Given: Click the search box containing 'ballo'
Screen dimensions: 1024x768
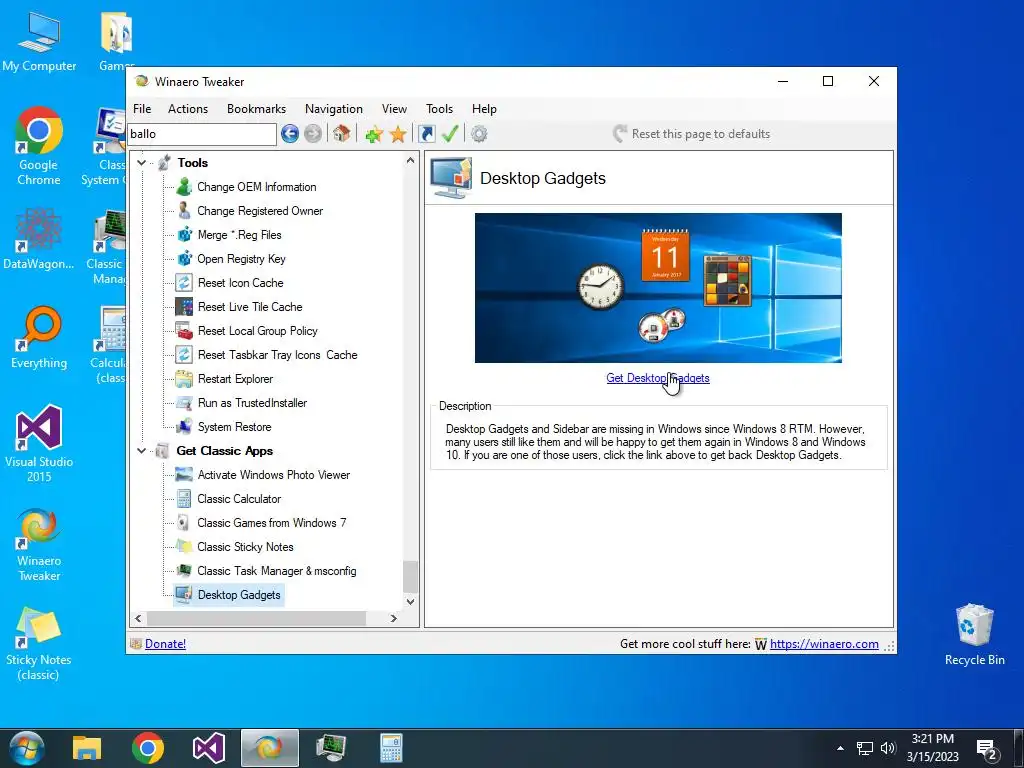Looking at the screenshot, I should click(202, 134).
